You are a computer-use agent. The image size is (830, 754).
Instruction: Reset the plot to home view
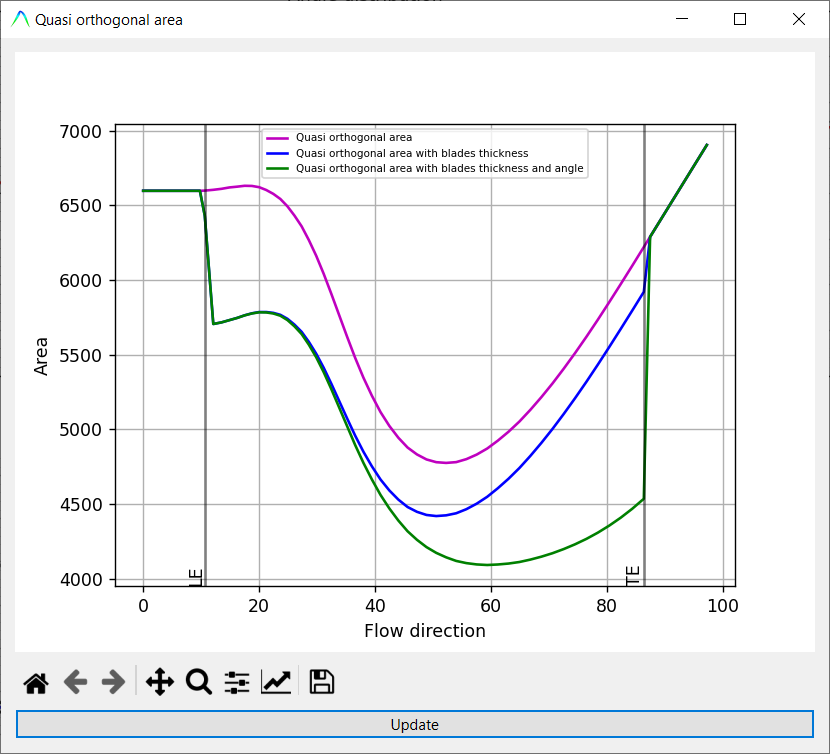click(36, 683)
